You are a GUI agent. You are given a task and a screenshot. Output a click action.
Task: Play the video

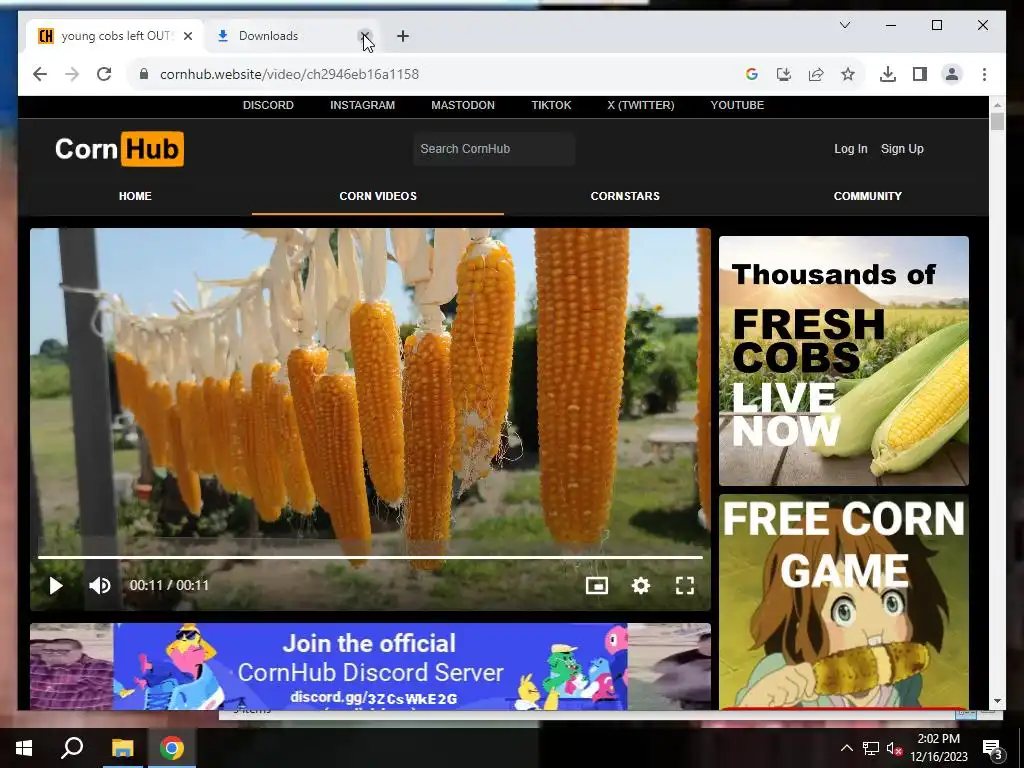(56, 585)
